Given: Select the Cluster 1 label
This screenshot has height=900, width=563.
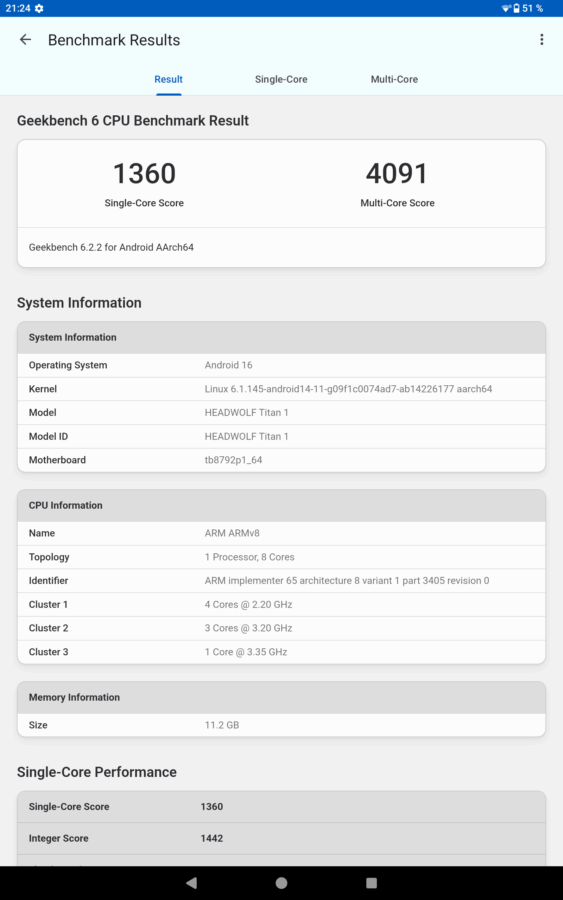Looking at the screenshot, I should pos(48,604).
